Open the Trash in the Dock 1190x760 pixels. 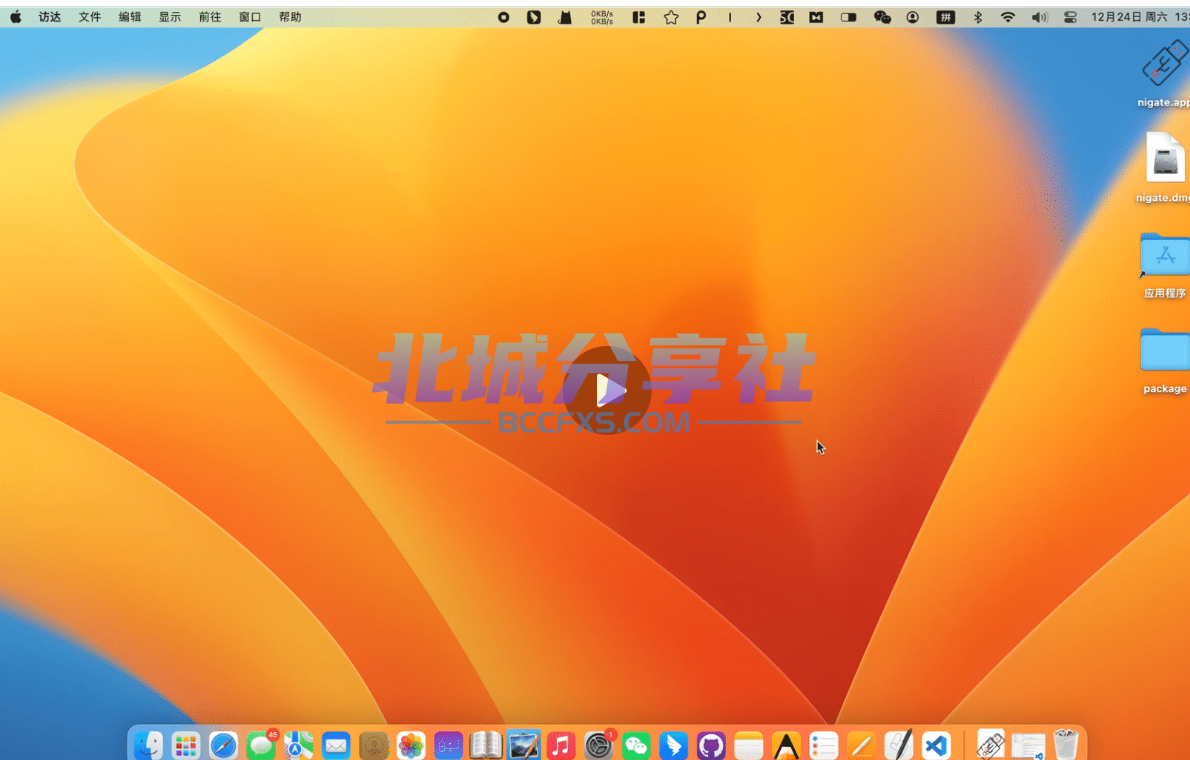click(1066, 745)
